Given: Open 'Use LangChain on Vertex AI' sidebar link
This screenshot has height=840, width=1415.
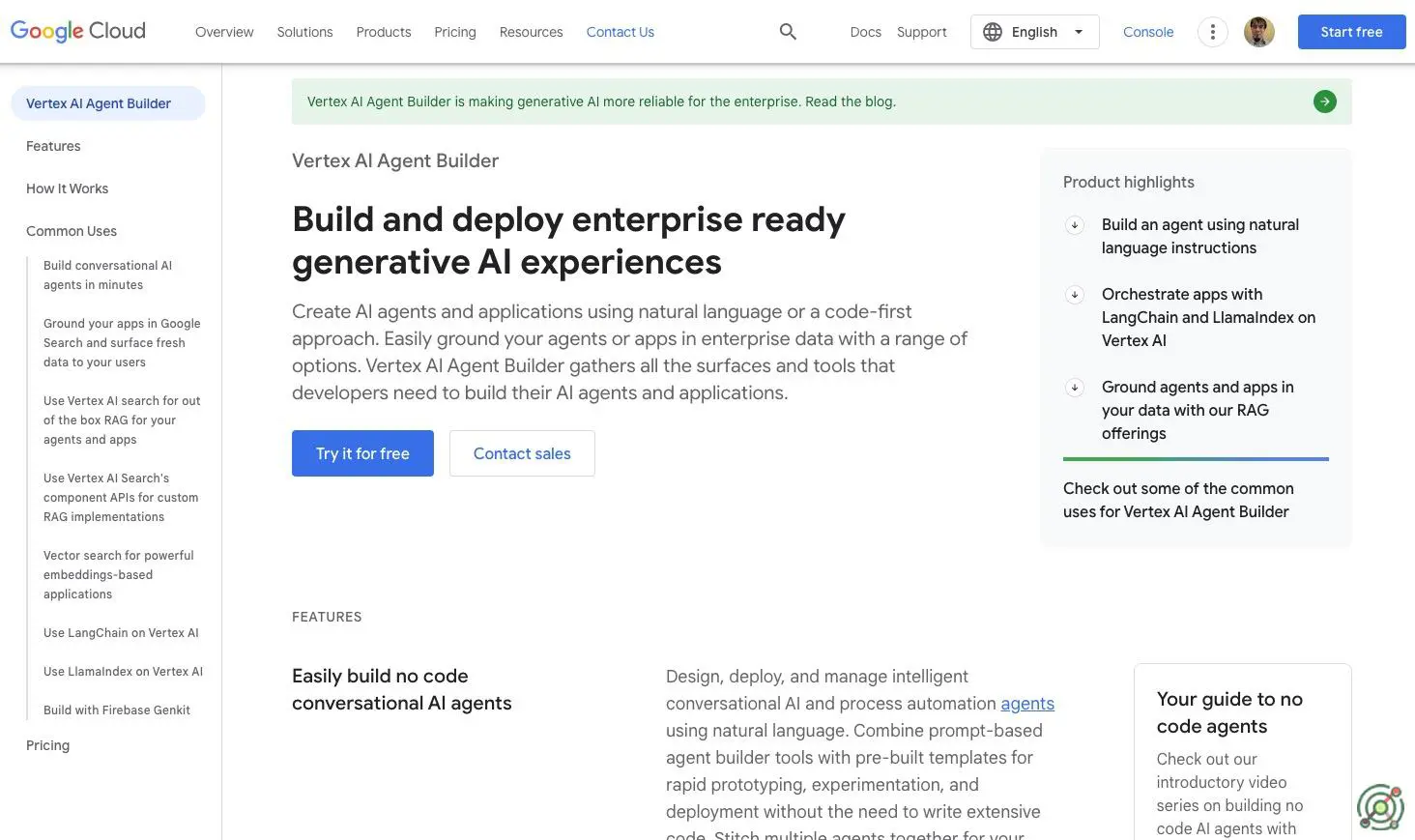Looking at the screenshot, I should [x=121, y=633].
